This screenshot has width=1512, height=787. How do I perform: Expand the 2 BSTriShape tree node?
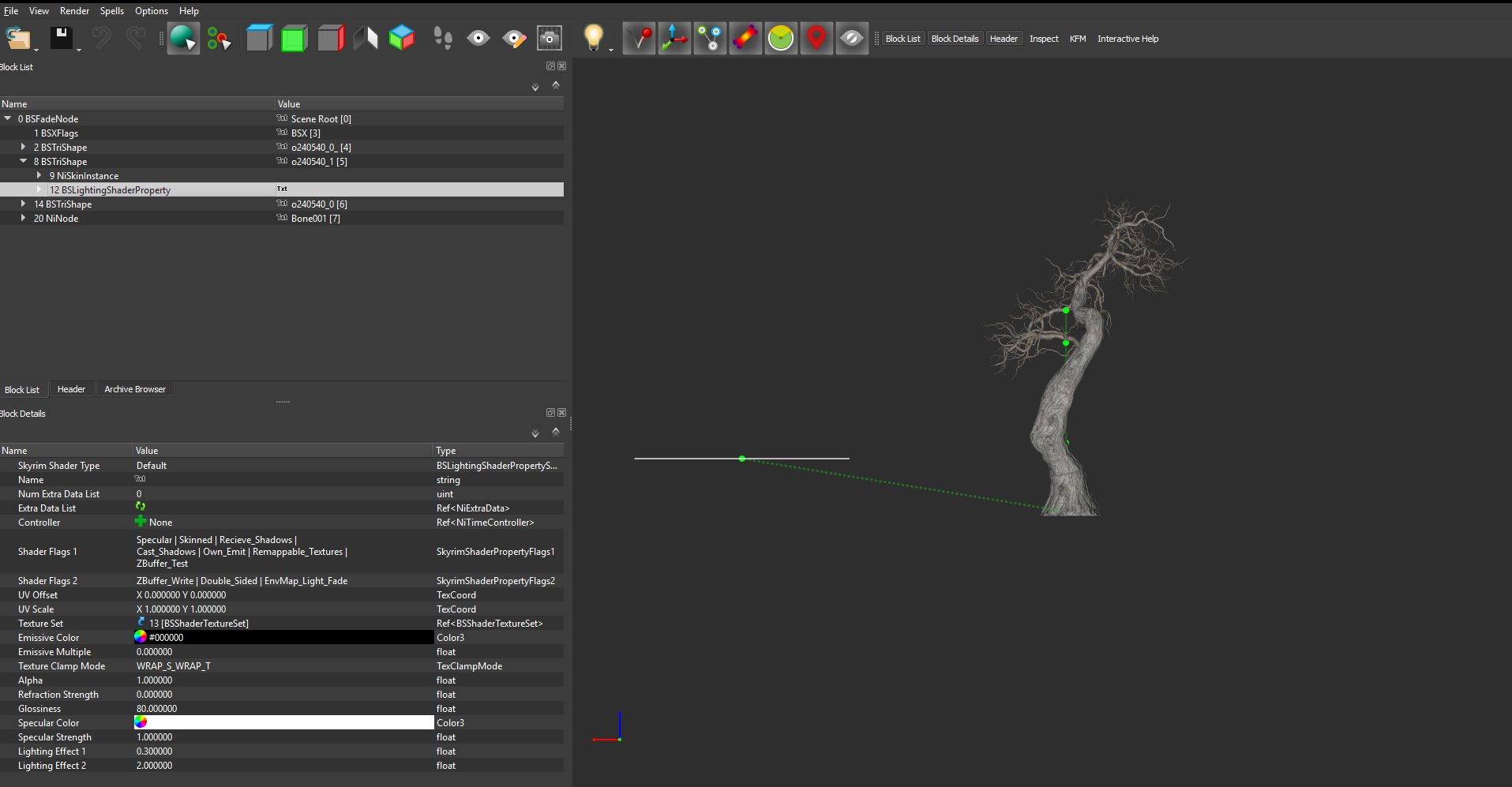[x=23, y=147]
